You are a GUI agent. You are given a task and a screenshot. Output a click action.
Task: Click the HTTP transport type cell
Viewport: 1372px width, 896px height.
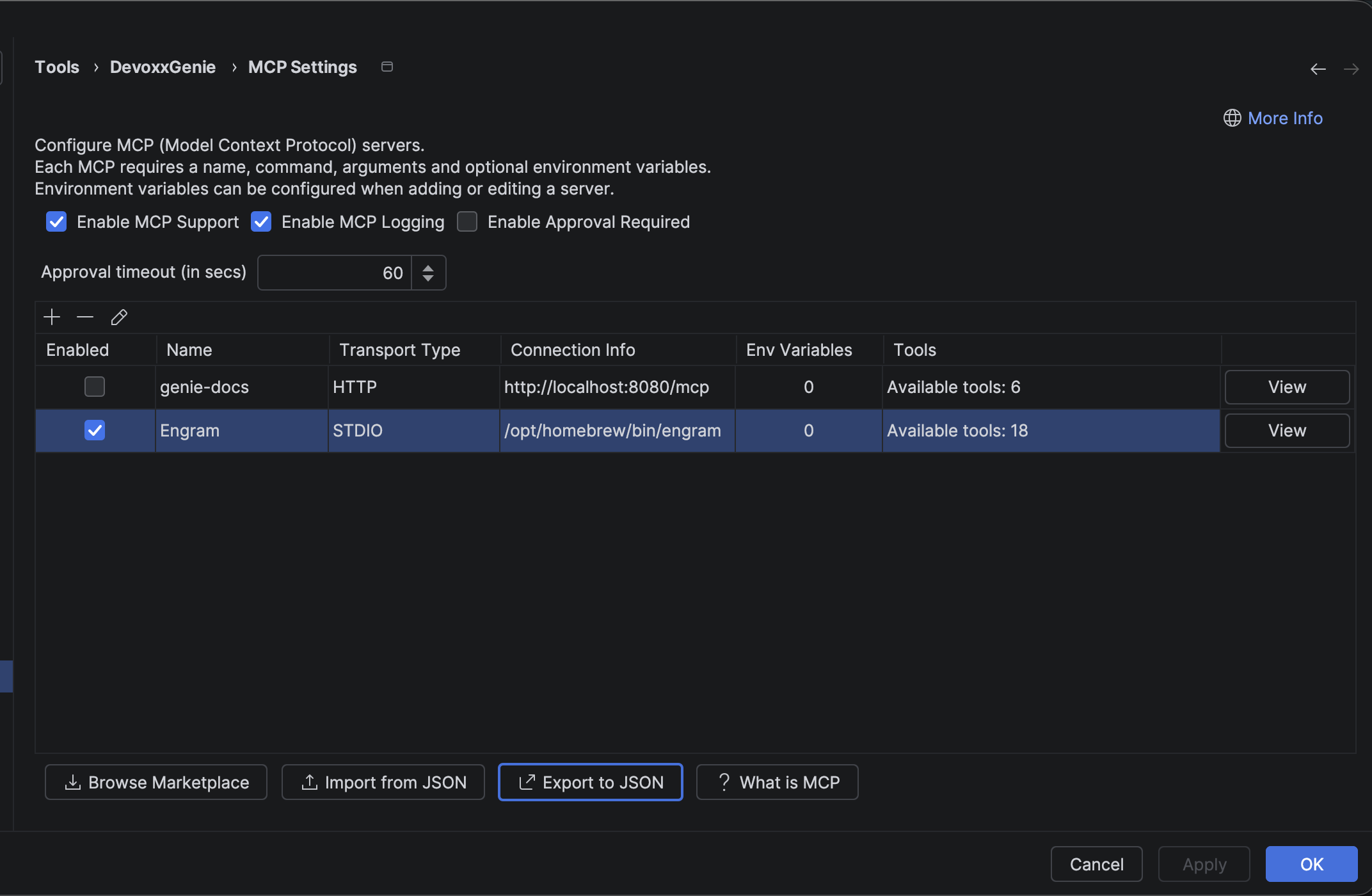click(414, 387)
